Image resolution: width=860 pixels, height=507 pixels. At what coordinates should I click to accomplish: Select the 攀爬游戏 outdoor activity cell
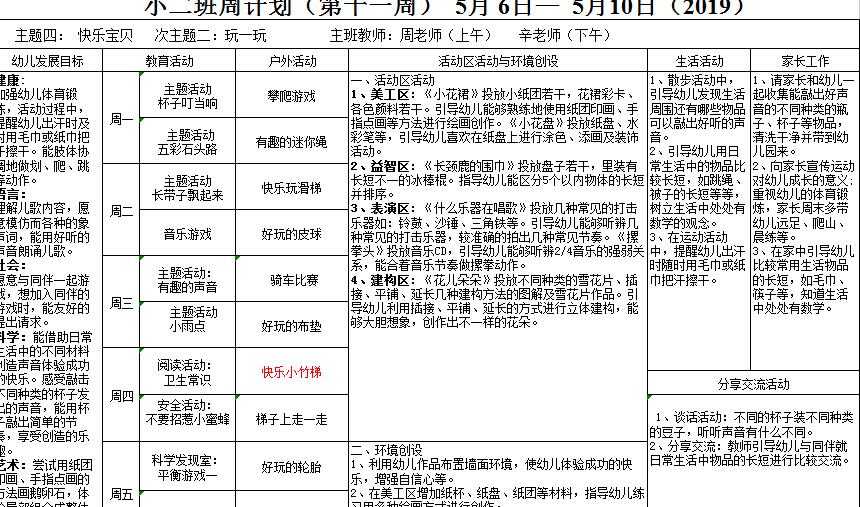(x=291, y=96)
